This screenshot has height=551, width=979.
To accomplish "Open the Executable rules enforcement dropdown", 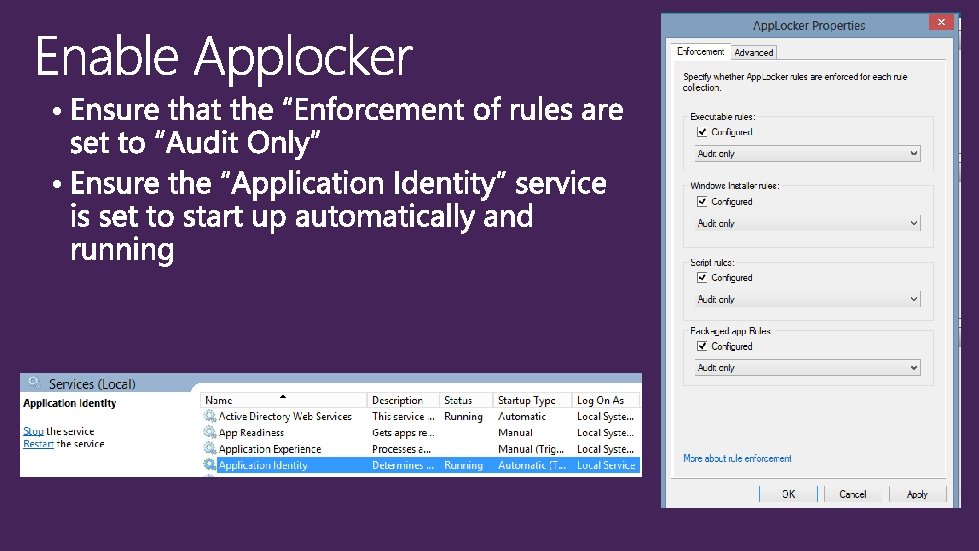I will click(807, 154).
